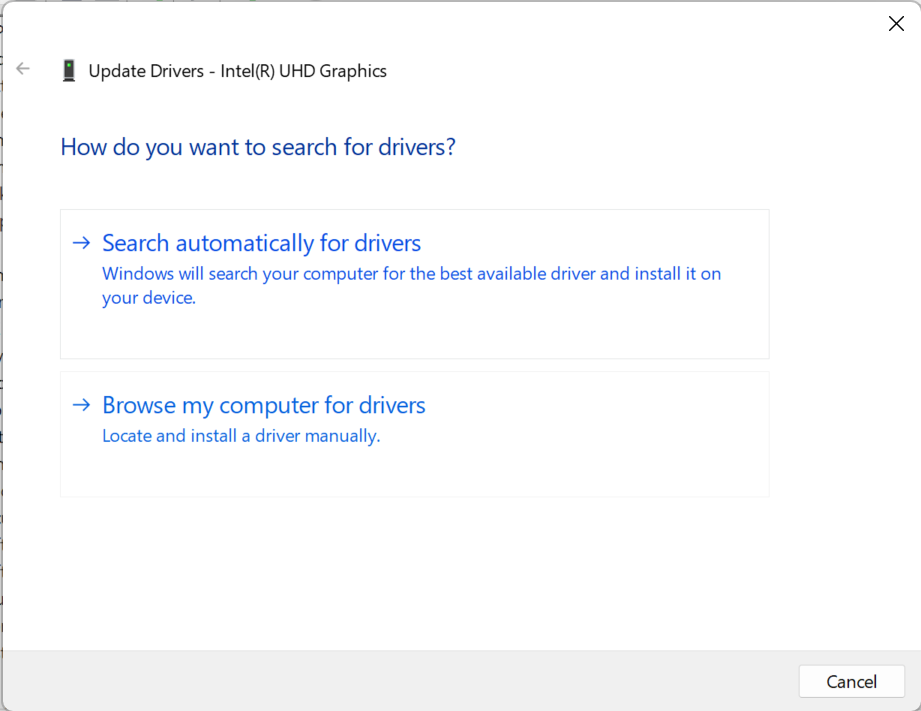Click inside the Search automatically option box
The image size is (921, 711).
(x=414, y=330)
